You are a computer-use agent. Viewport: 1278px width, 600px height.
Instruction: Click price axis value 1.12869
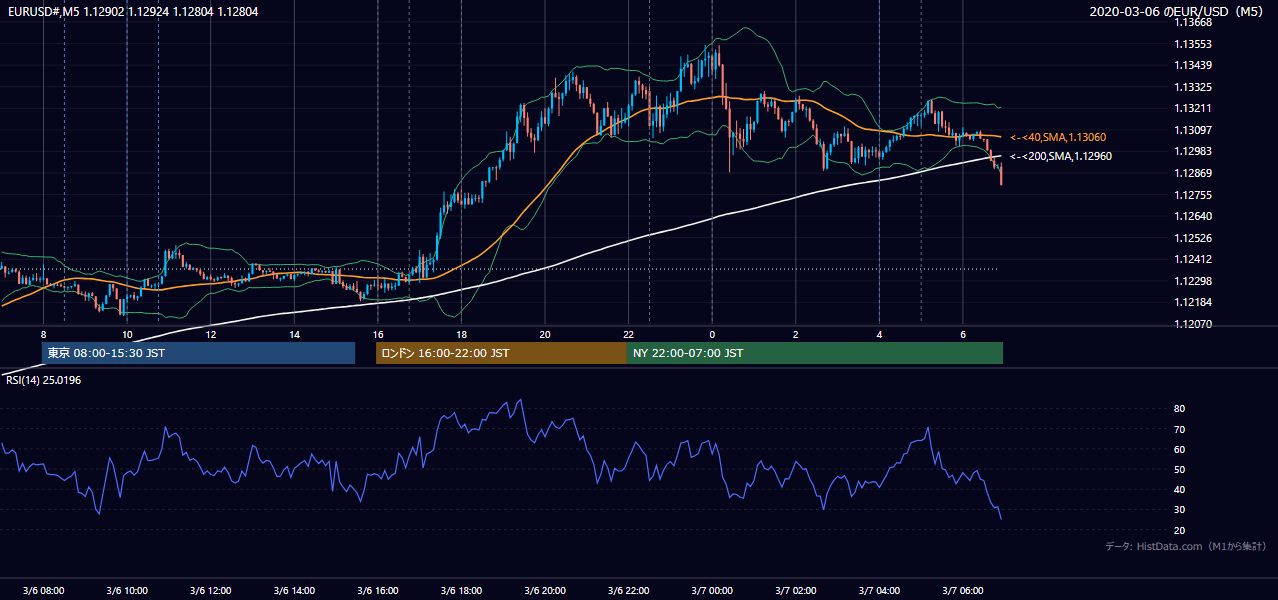1193,174
